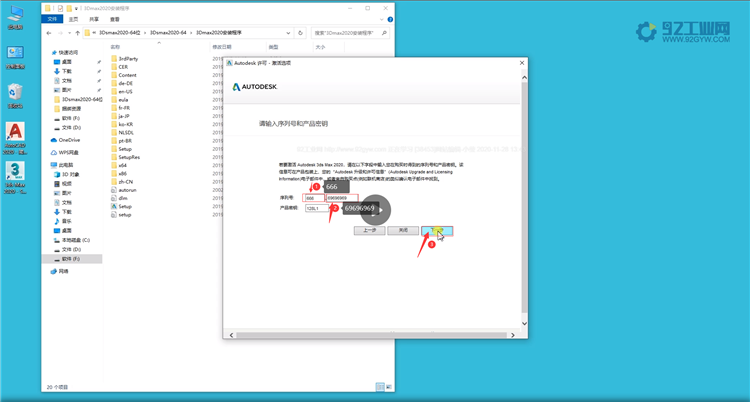This screenshot has height=402, width=750.
Task: Open the 文件 menu tab in Explorer
Action: (52, 19)
